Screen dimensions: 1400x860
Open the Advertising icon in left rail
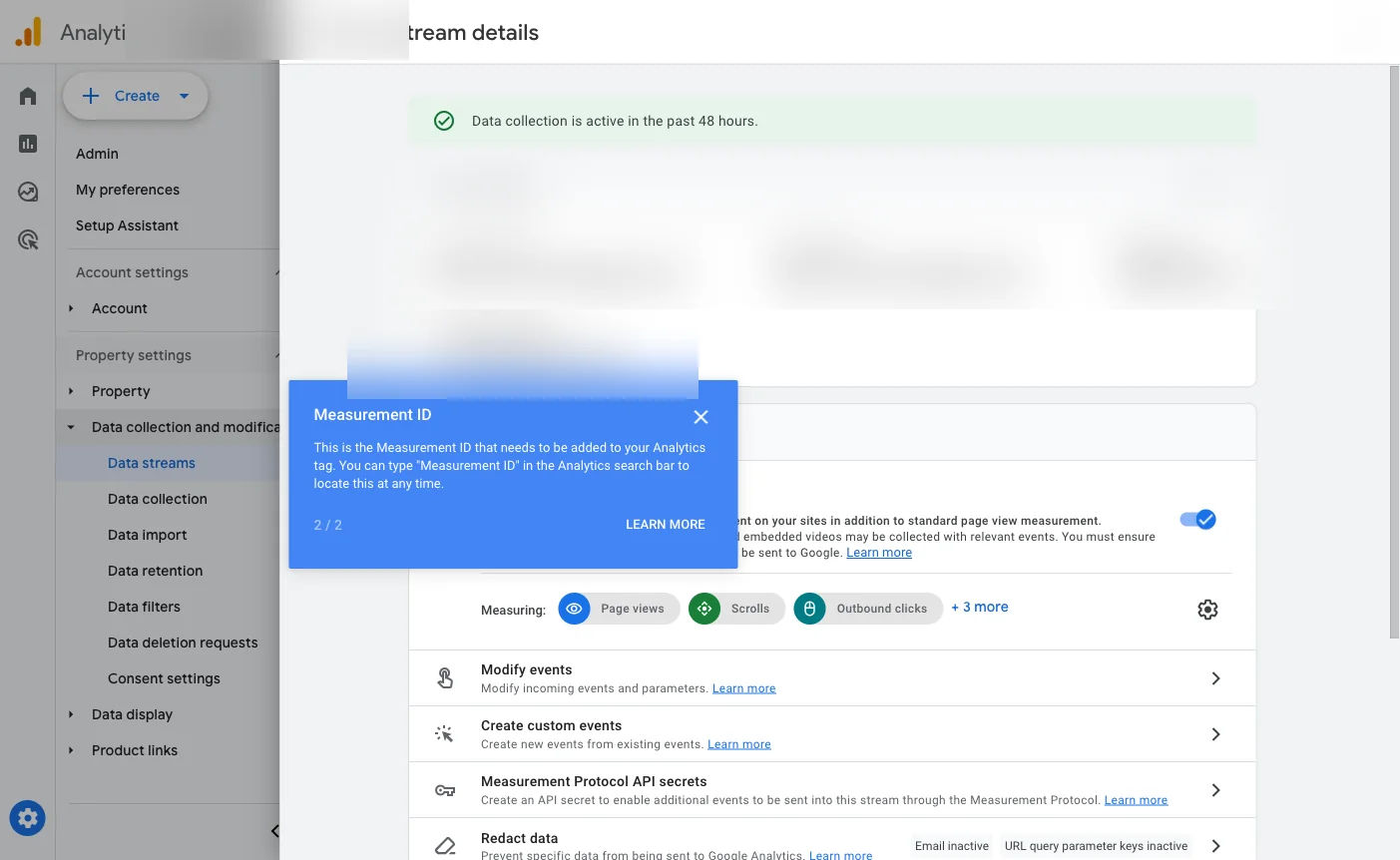[28, 239]
